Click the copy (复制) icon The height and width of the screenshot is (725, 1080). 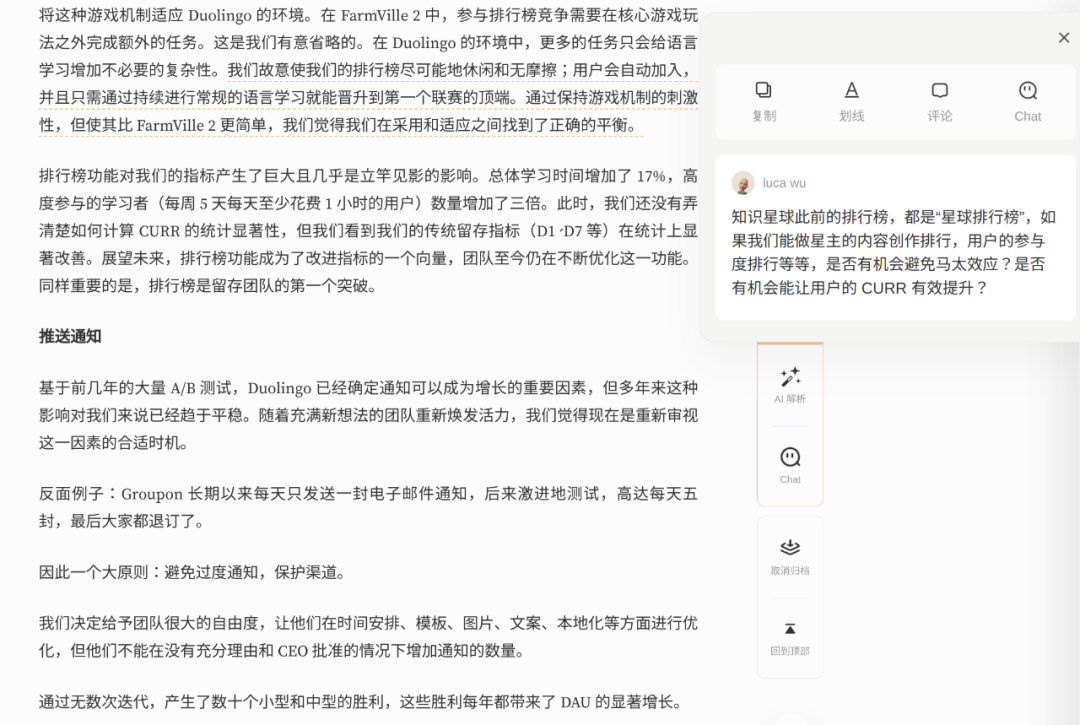763,90
